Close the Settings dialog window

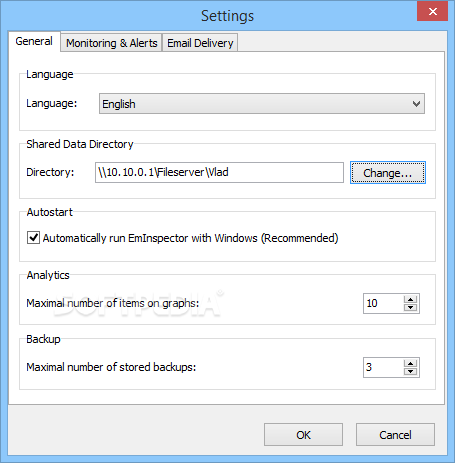[432, 11]
